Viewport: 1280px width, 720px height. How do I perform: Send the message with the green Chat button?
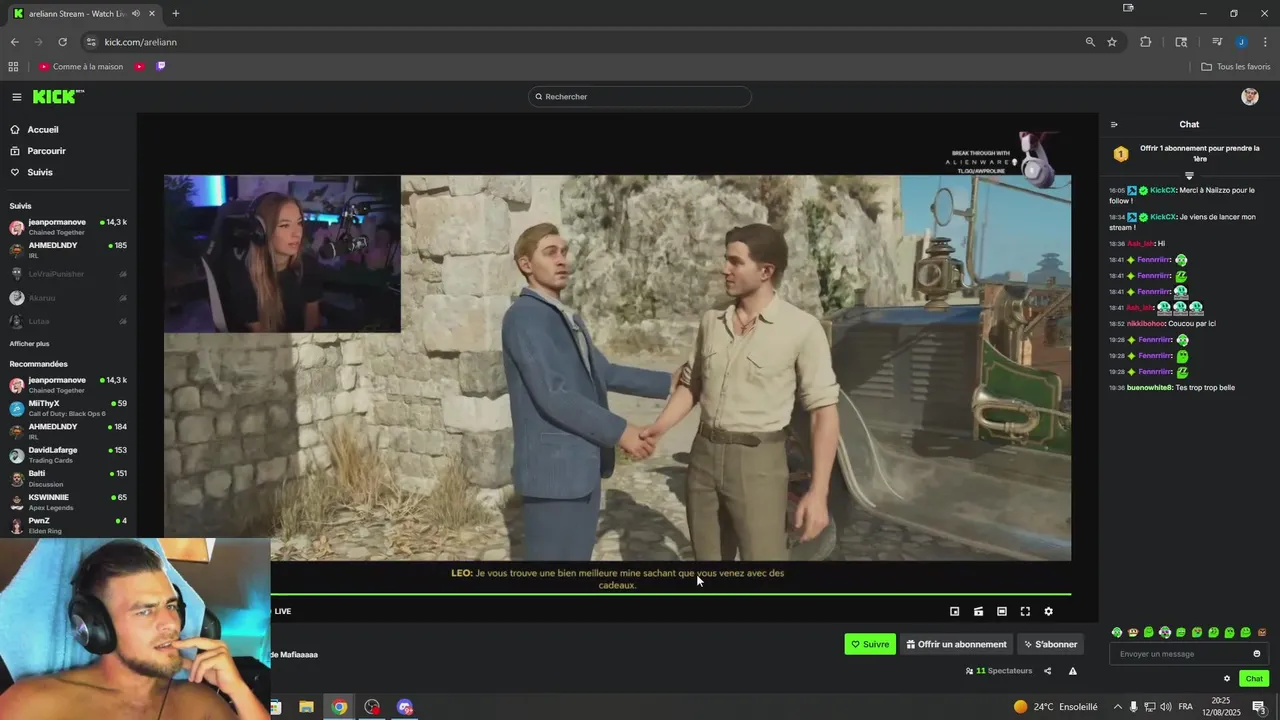tap(1254, 679)
